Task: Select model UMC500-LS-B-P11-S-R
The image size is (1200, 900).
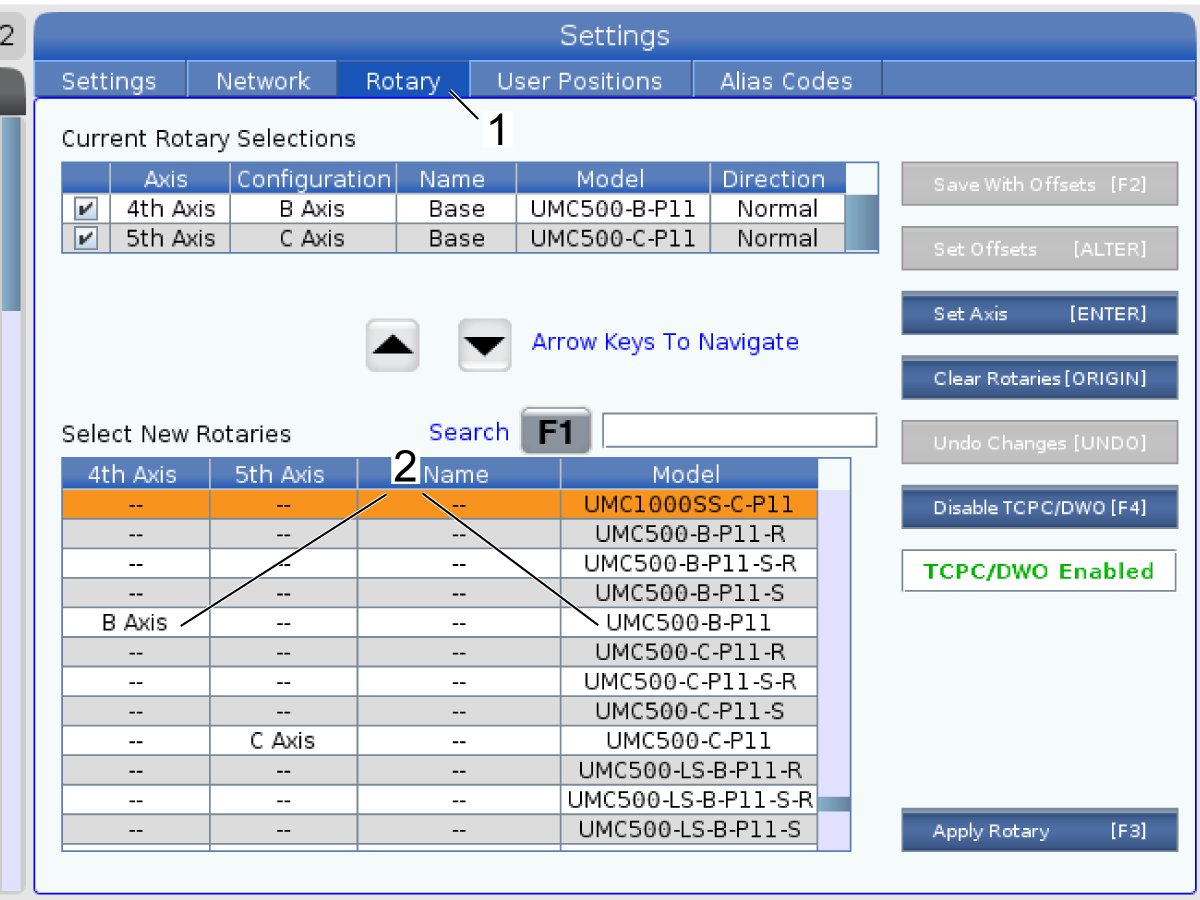Action: point(689,800)
